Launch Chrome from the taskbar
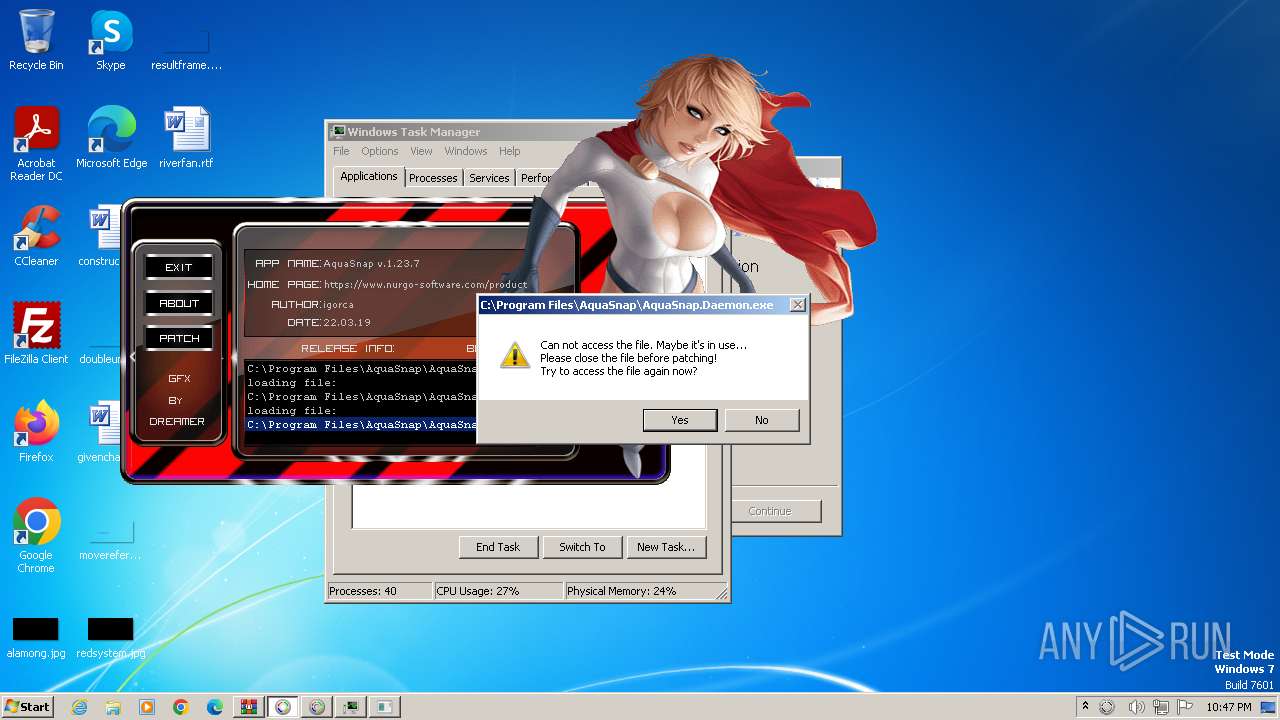The image size is (1280, 720). [181, 707]
